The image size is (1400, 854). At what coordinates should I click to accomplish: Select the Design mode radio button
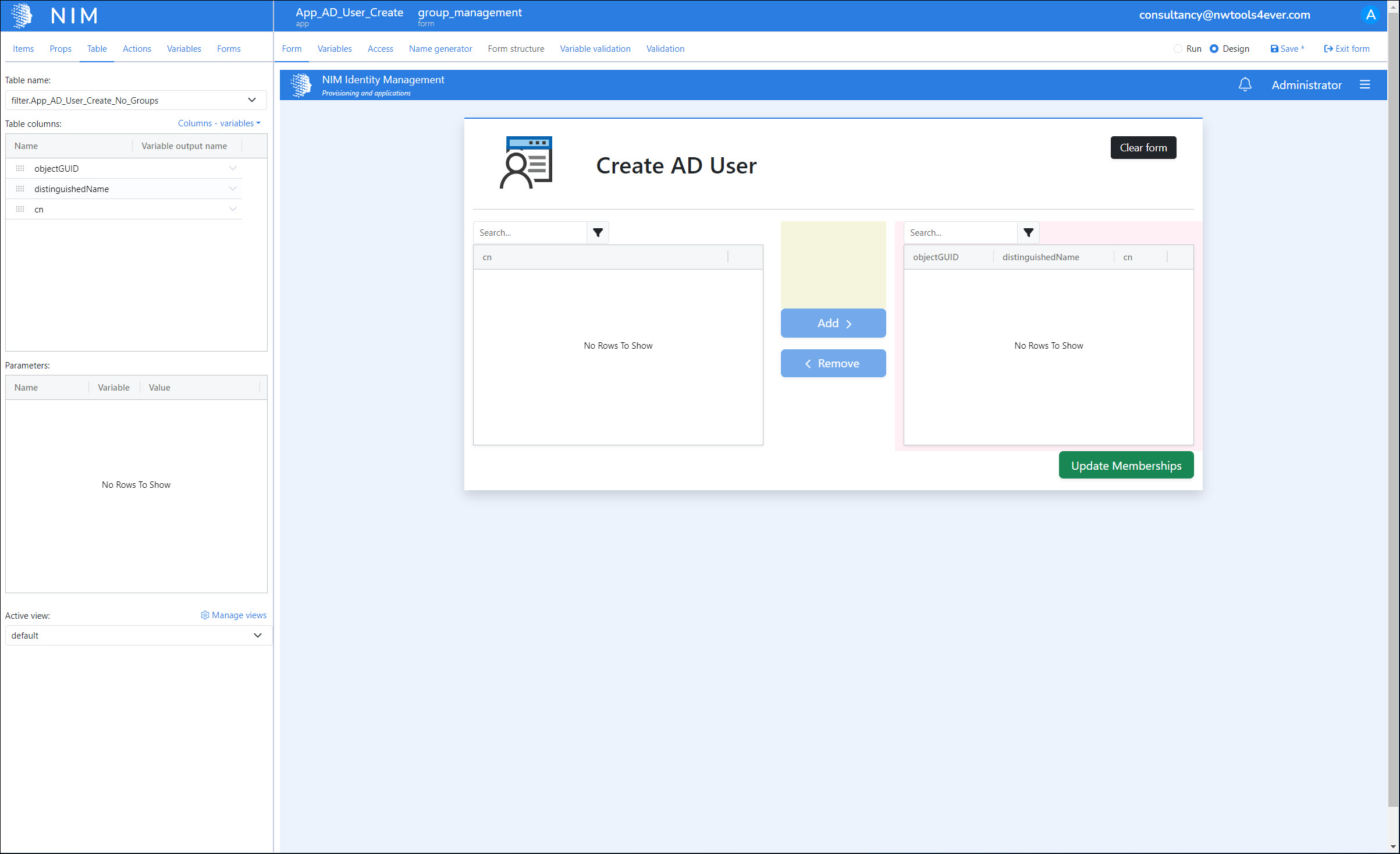(x=1214, y=49)
